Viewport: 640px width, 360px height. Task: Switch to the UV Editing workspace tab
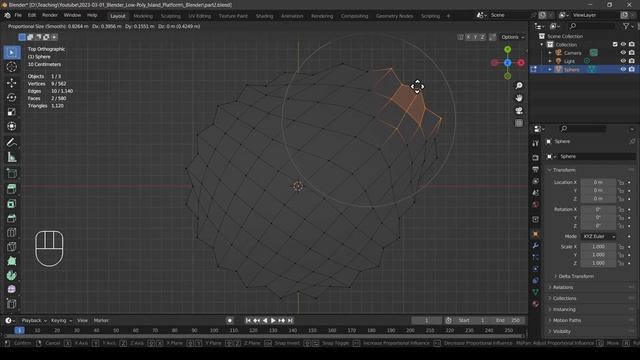pos(200,16)
